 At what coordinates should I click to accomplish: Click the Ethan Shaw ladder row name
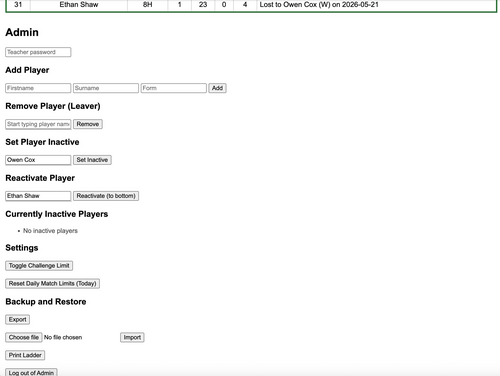(79, 5)
